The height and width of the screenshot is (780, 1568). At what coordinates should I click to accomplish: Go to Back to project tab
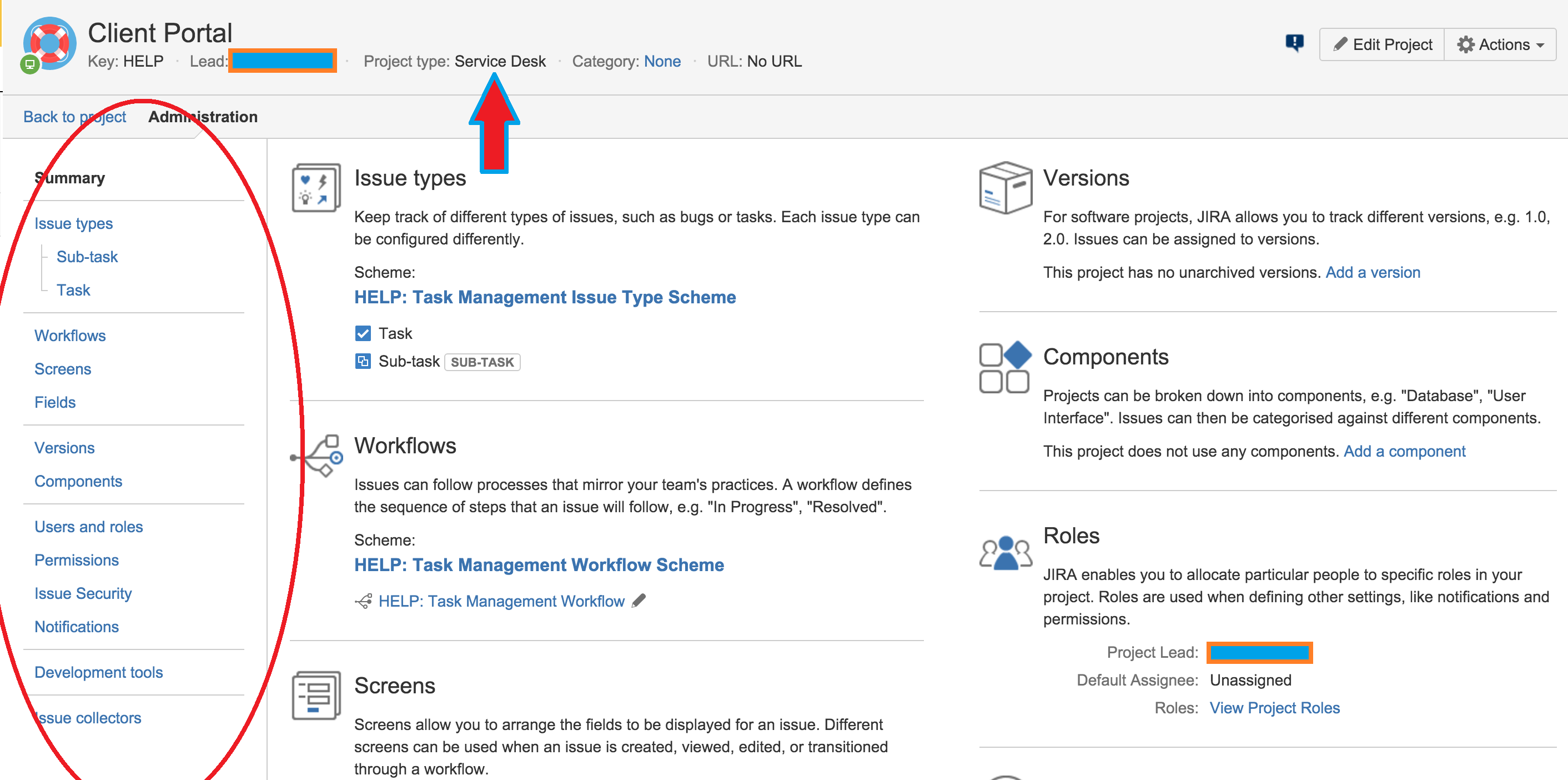point(74,116)
